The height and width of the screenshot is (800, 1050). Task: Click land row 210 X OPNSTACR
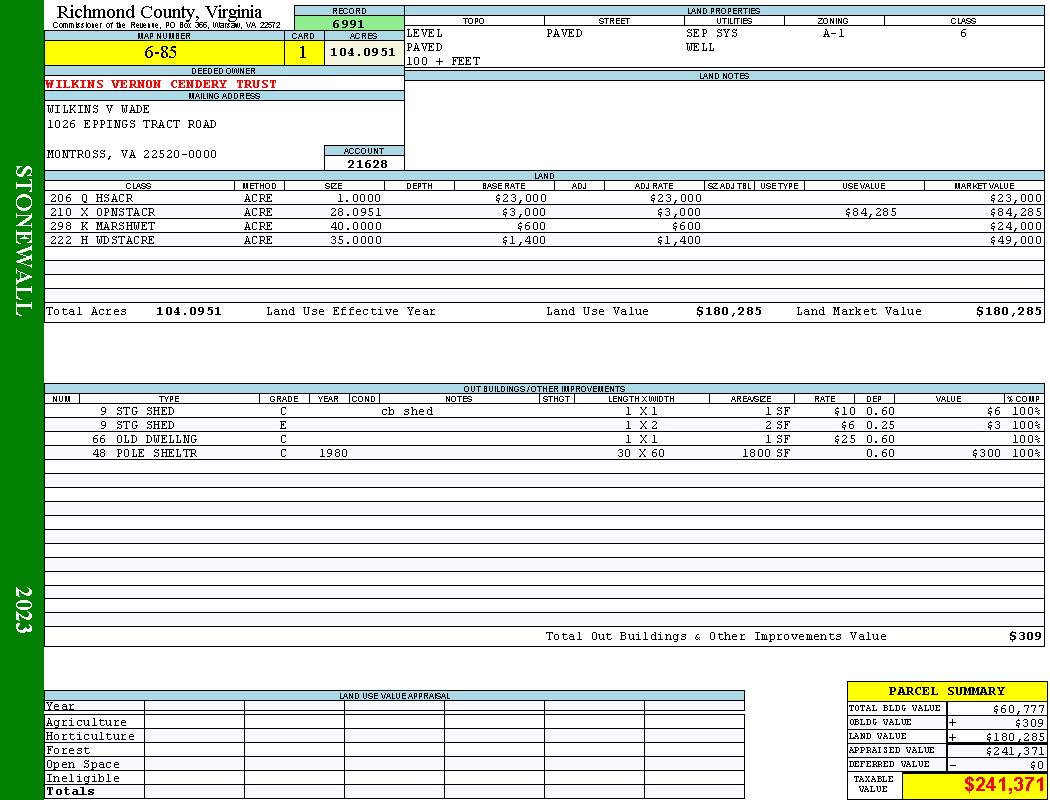click(x=544, y=212)
